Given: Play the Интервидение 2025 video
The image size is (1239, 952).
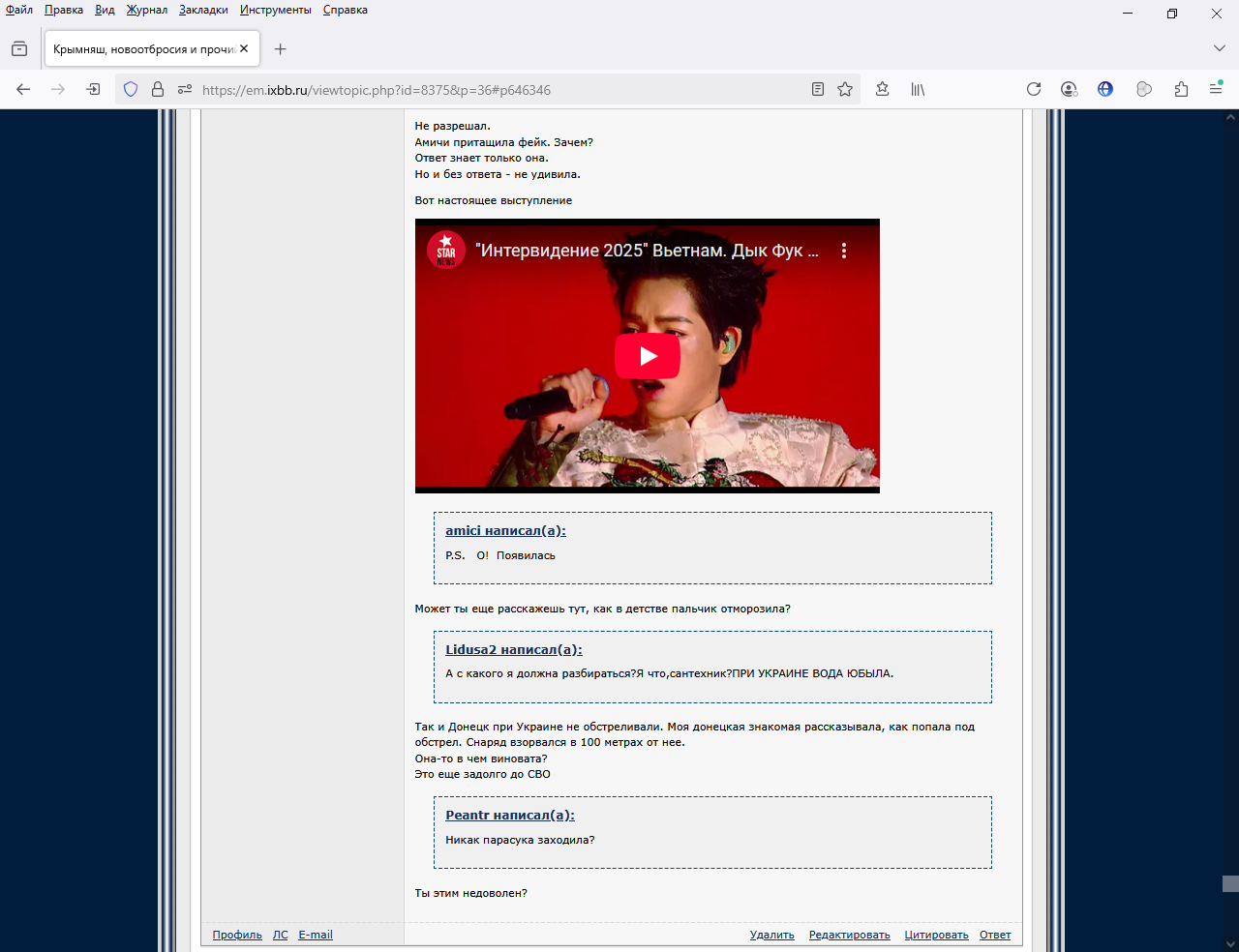Looking at the screenshot, I should pos(647,356).
